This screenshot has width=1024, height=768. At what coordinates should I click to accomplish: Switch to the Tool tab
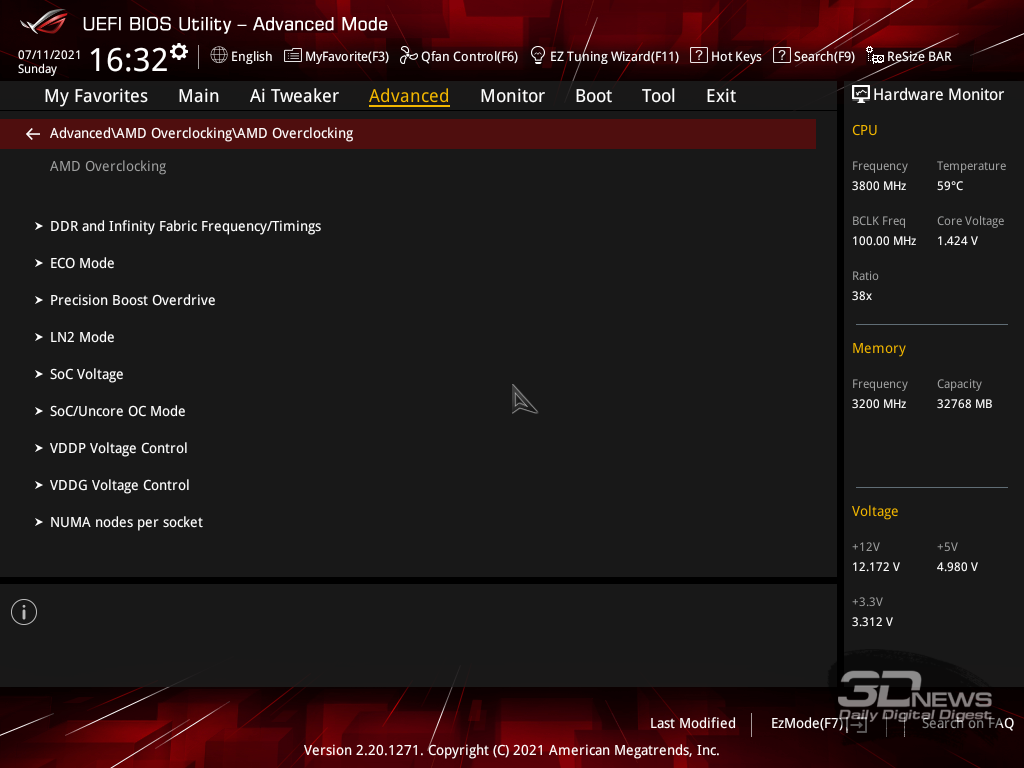point(658,96)
